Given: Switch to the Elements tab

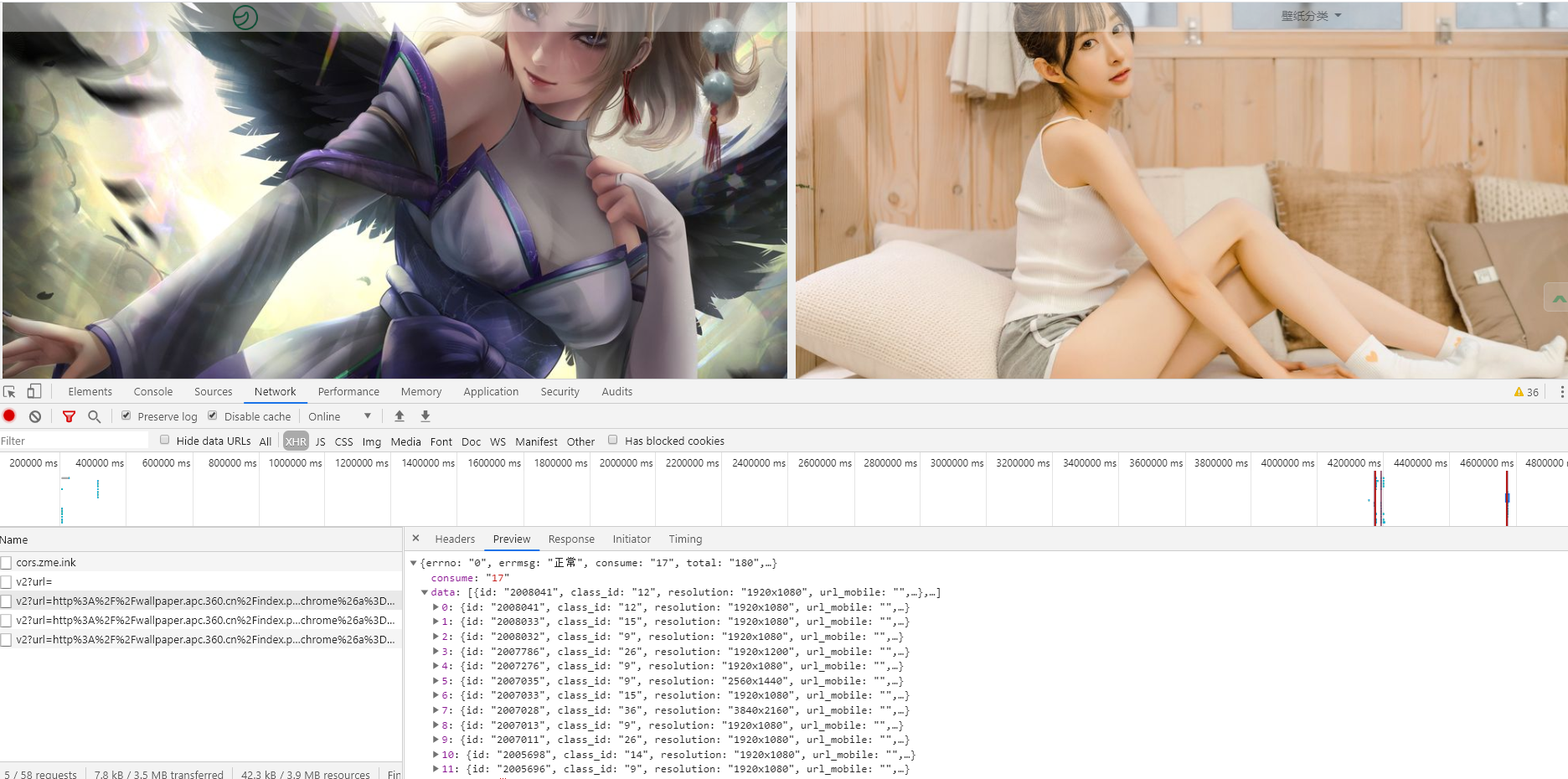Looking at the screenshot, I should point(90,392).
